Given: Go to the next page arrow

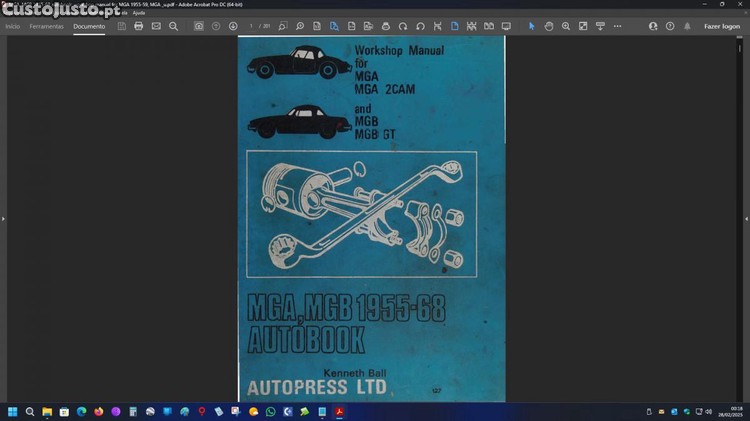Looking at the screenshot, I should tap(233, 26).
